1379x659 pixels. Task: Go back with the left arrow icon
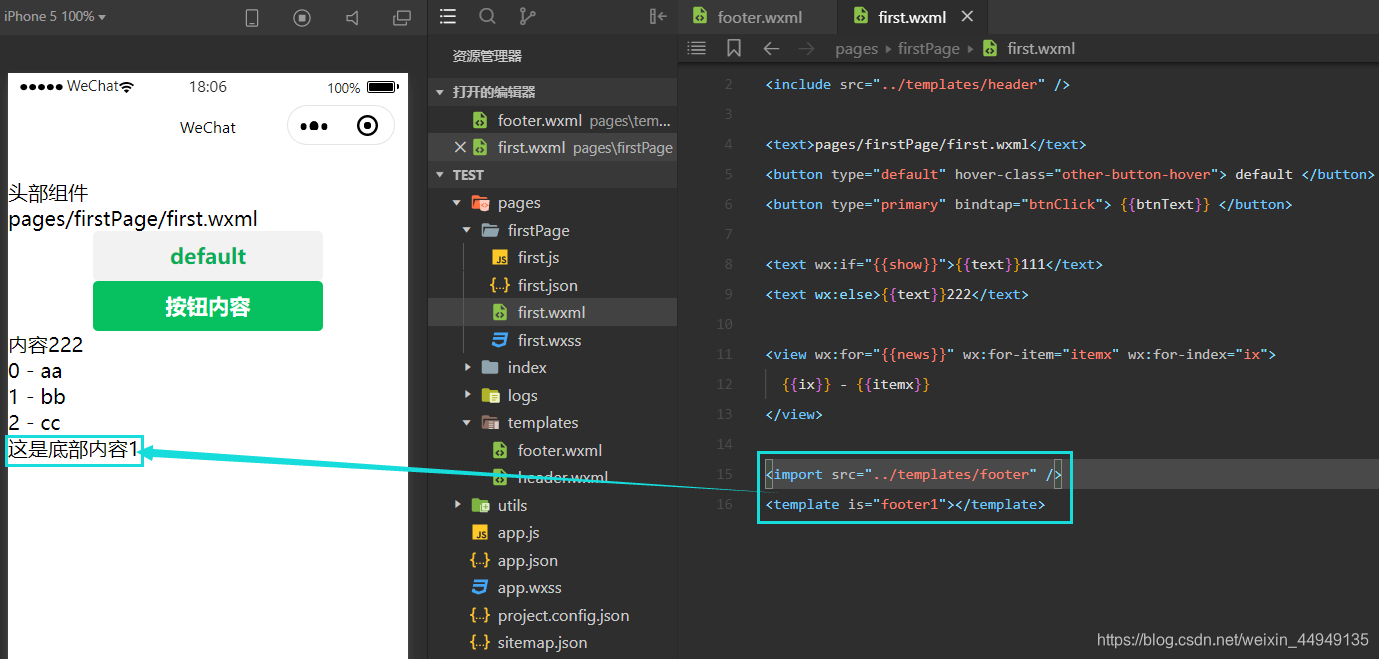click(x=770, y=48)
